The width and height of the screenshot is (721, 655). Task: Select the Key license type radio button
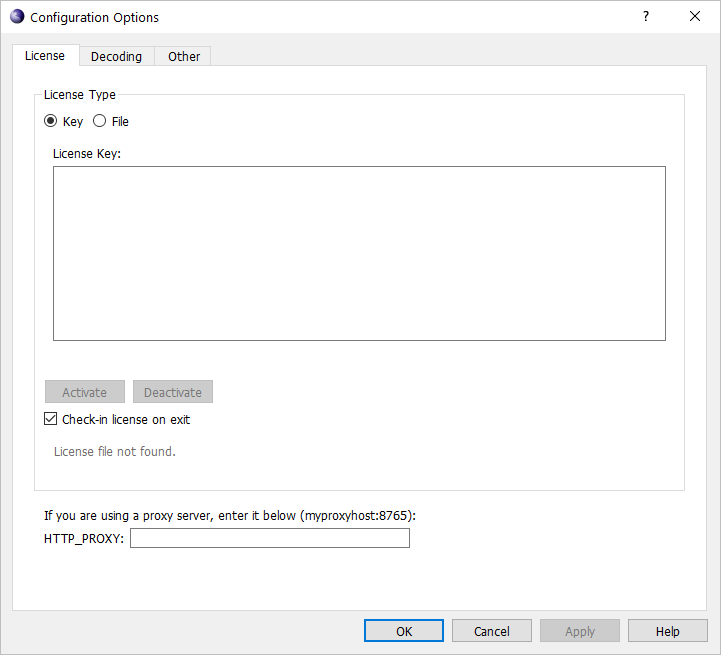[x=51, y=121]
